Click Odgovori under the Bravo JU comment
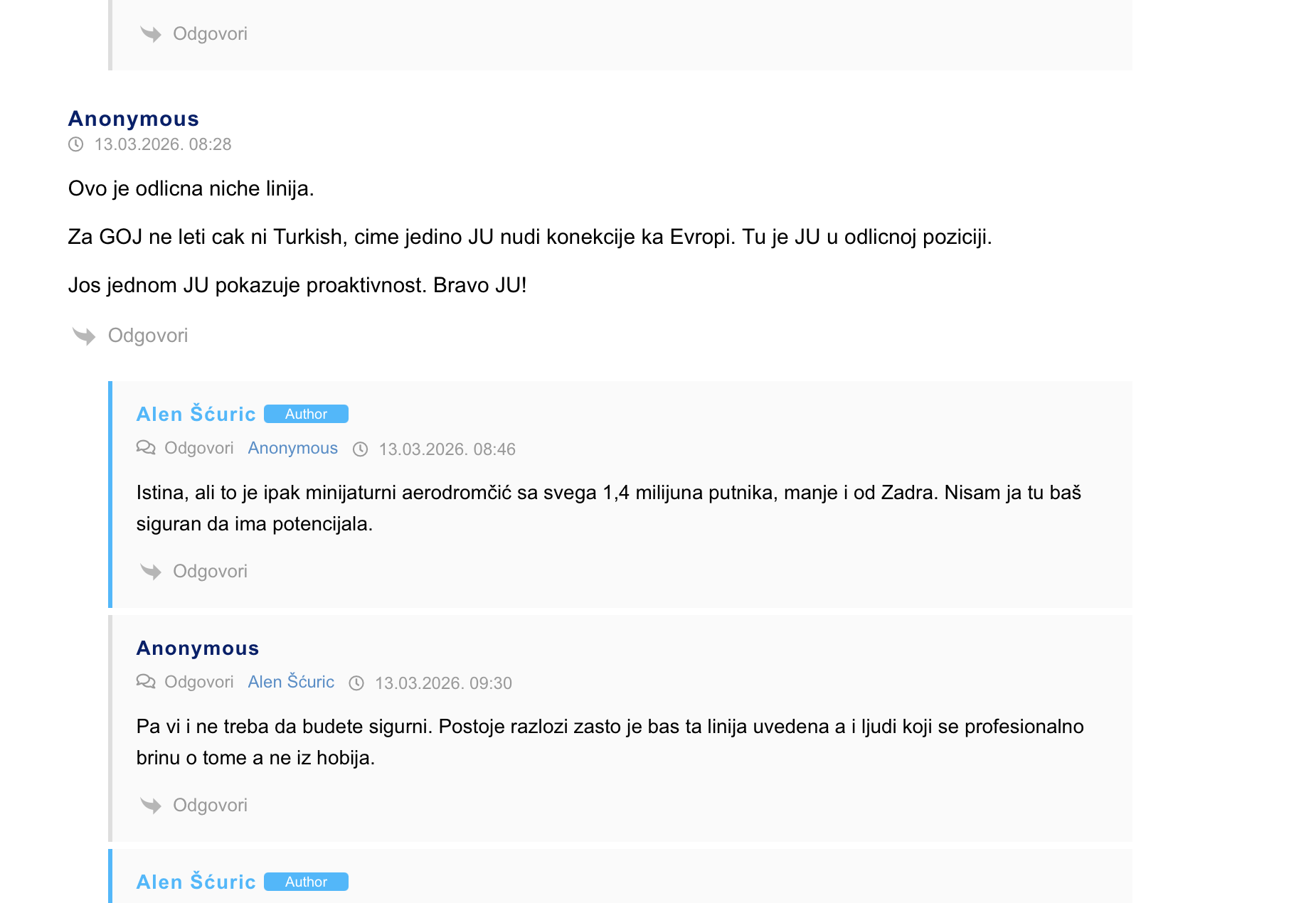 [x=148, y=336]
